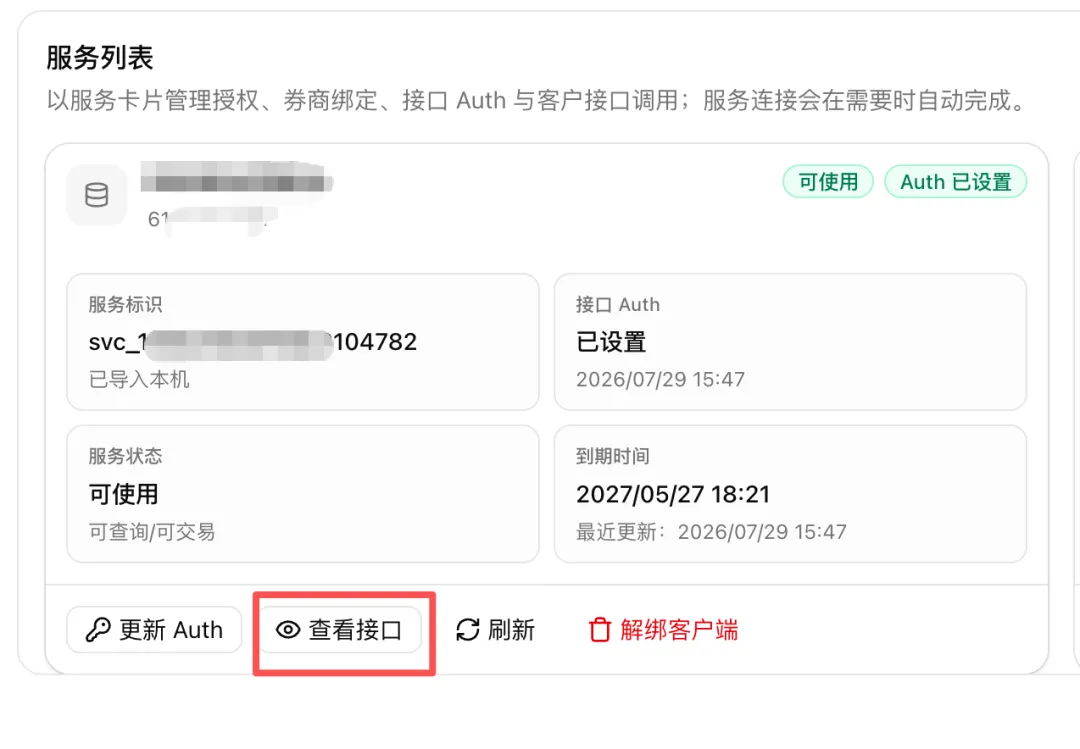Click the expiry date 2027/05/27 18:21
Screen dimensions: 1080x749
673,494
